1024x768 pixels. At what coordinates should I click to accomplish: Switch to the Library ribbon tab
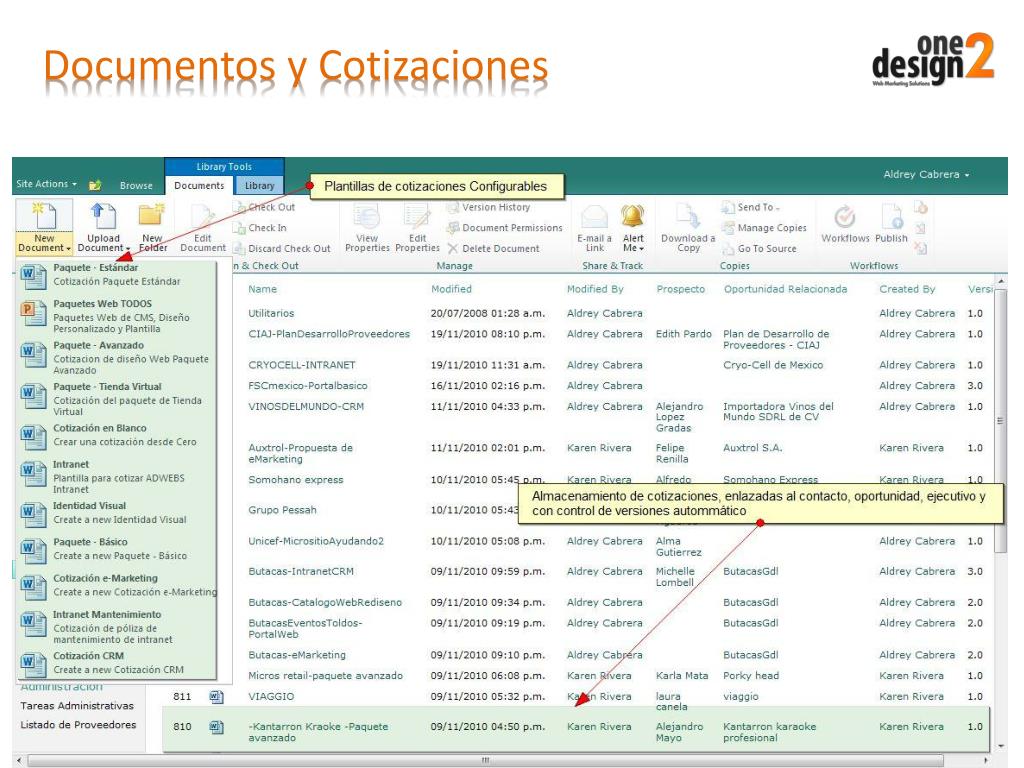click(x=259, y=185)
